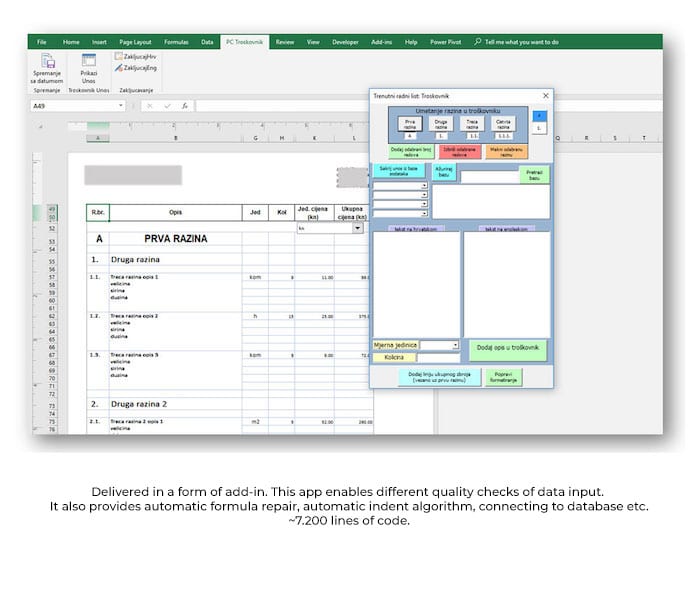The width and height of the screenshot is (700, 589).
Task: Close the Trenutni radni list dialog
Action: (x=546, y=96)
